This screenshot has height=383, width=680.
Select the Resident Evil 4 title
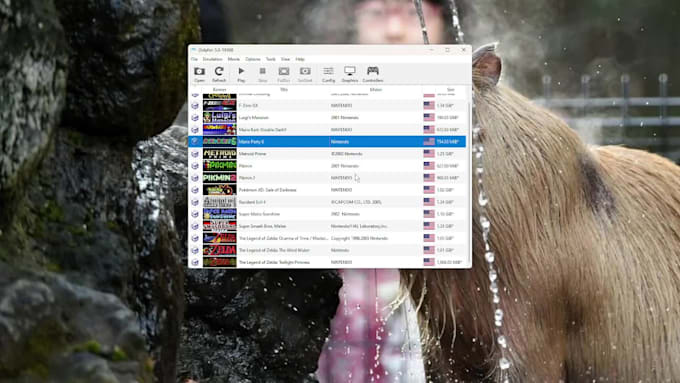tap(252, 202)
